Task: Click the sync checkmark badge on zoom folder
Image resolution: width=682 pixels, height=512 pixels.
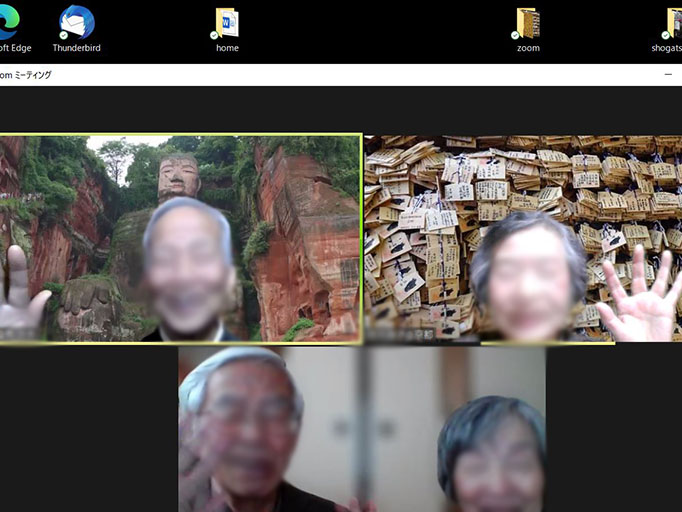Action: pyautogui.click(x=517, y=35)
